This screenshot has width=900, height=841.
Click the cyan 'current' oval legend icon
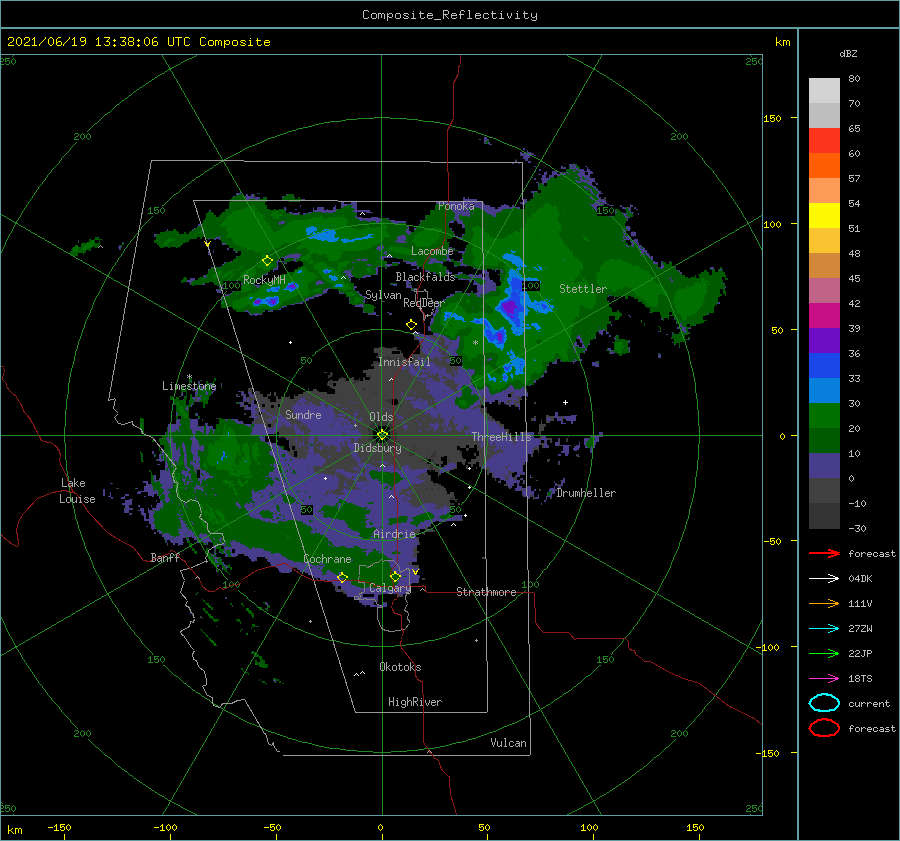pos(824,703)
